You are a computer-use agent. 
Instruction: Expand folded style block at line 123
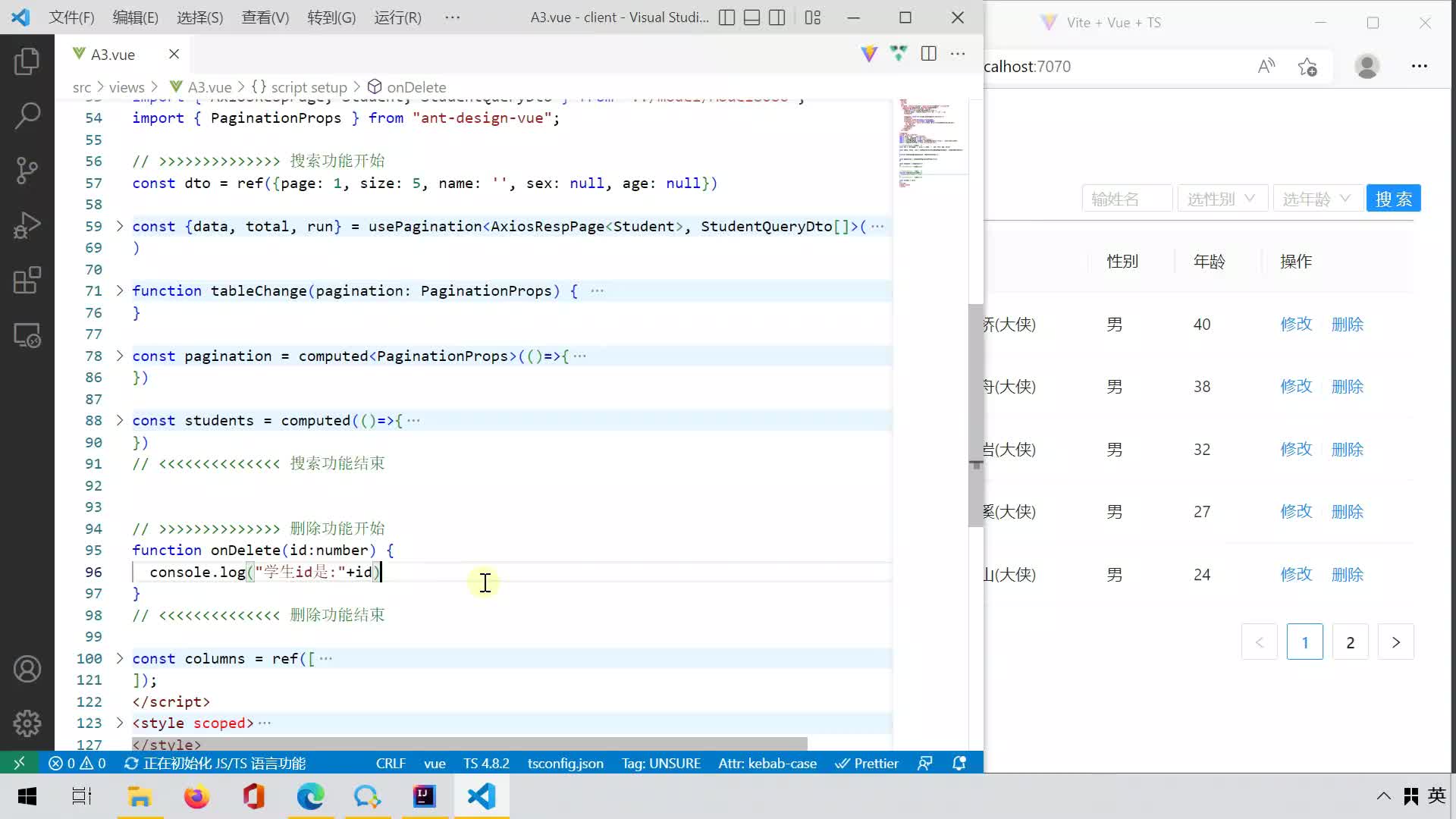119,723
